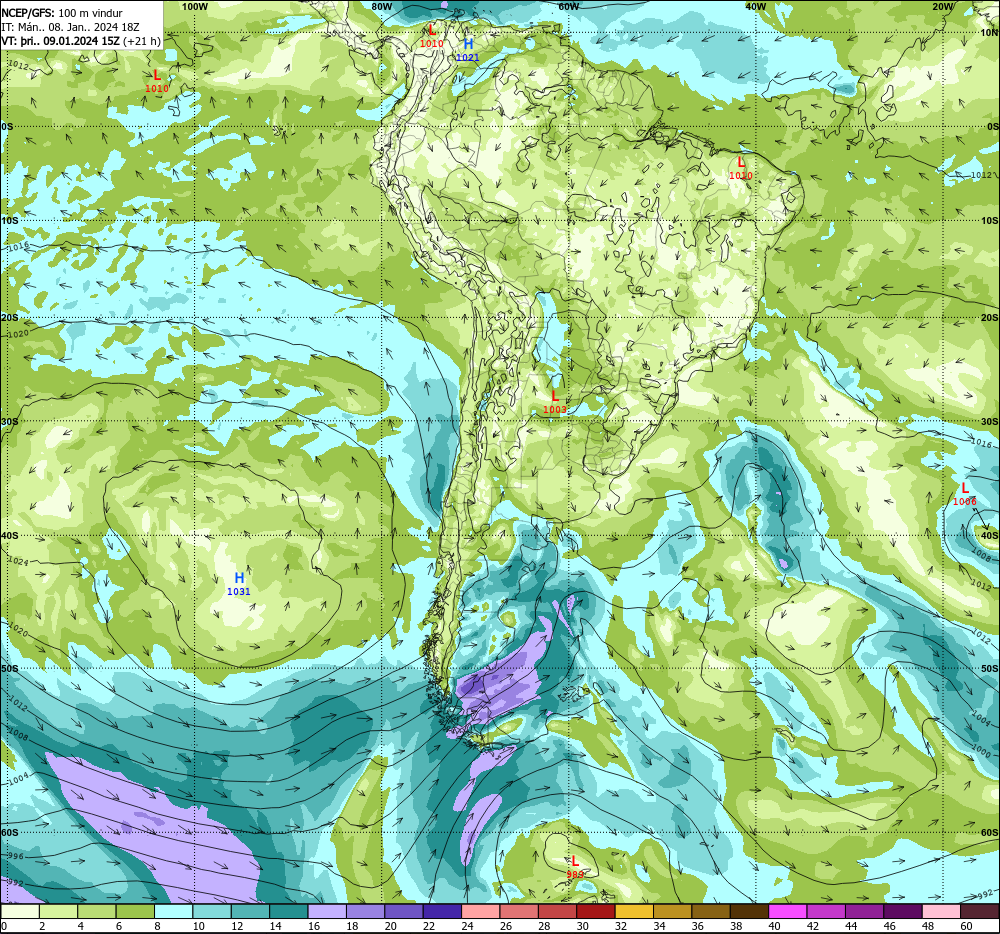Select the purple 44–46 legend swatch
The image size is (1000, 934).
click(x=864, y=911)
